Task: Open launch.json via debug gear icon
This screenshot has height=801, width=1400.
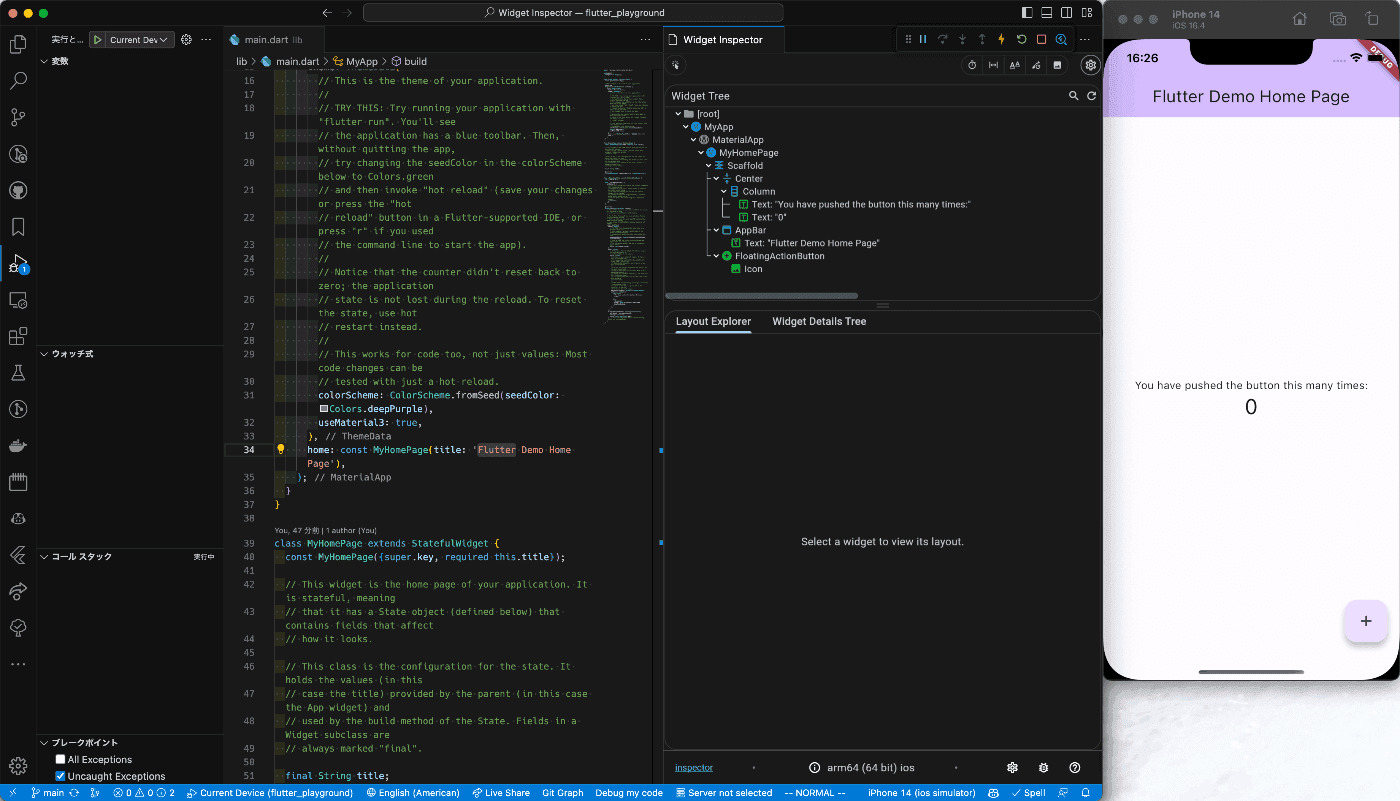Action: 185,40
